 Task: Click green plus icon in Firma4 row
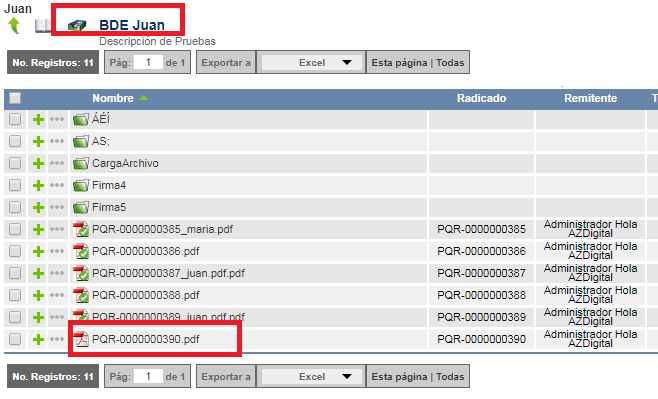coord(38,185)
